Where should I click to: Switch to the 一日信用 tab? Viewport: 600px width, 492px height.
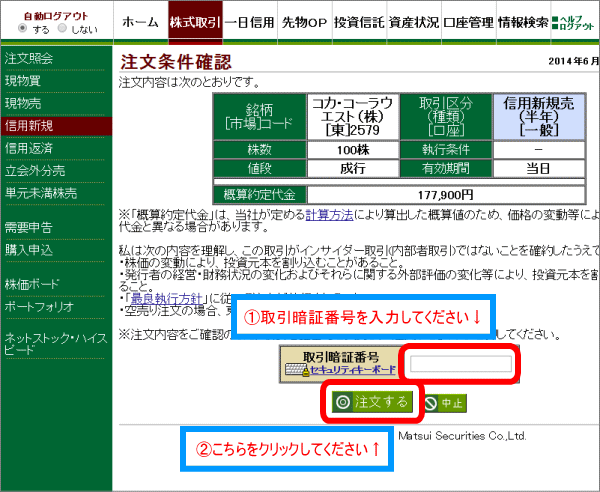coord(250,23)
